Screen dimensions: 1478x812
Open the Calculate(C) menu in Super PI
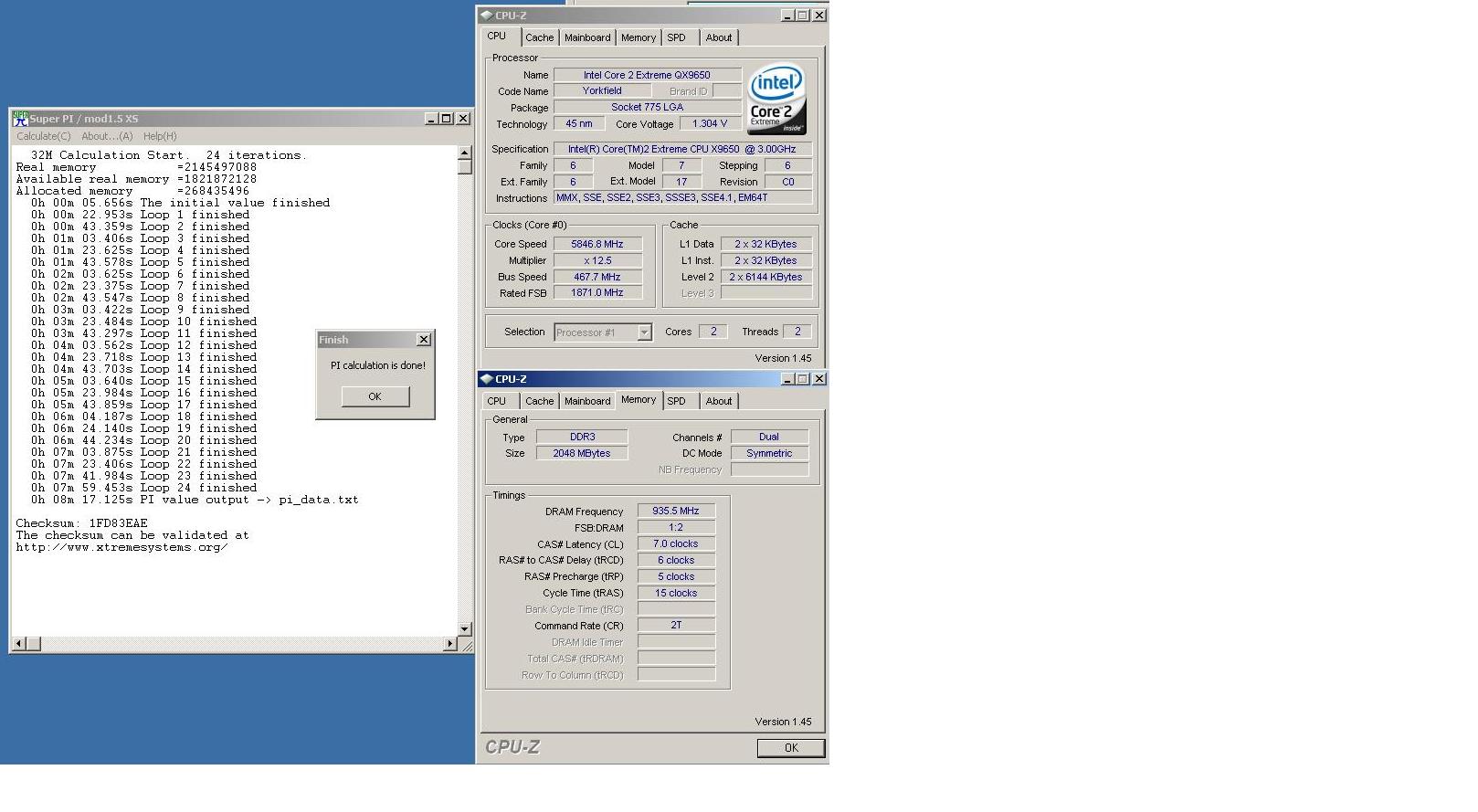pyautogui.click(x=43, y=136)
